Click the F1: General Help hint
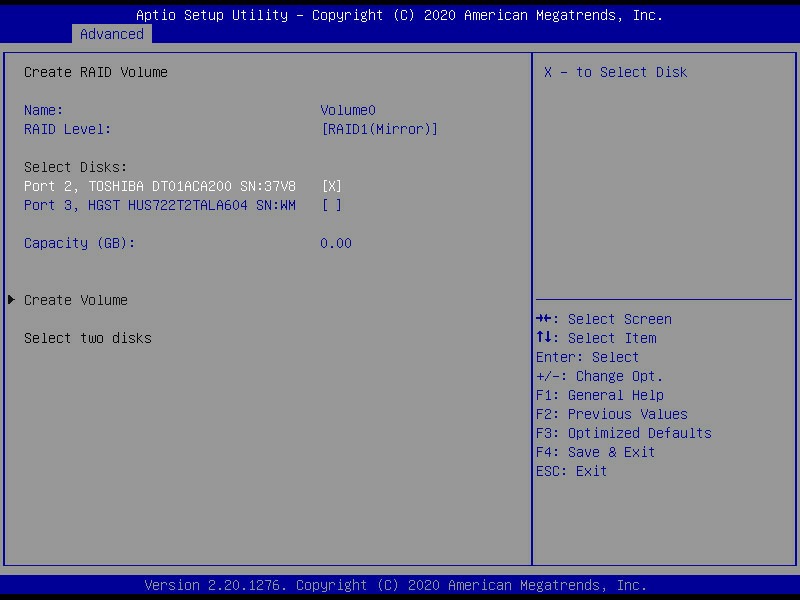 pos(599,395)
